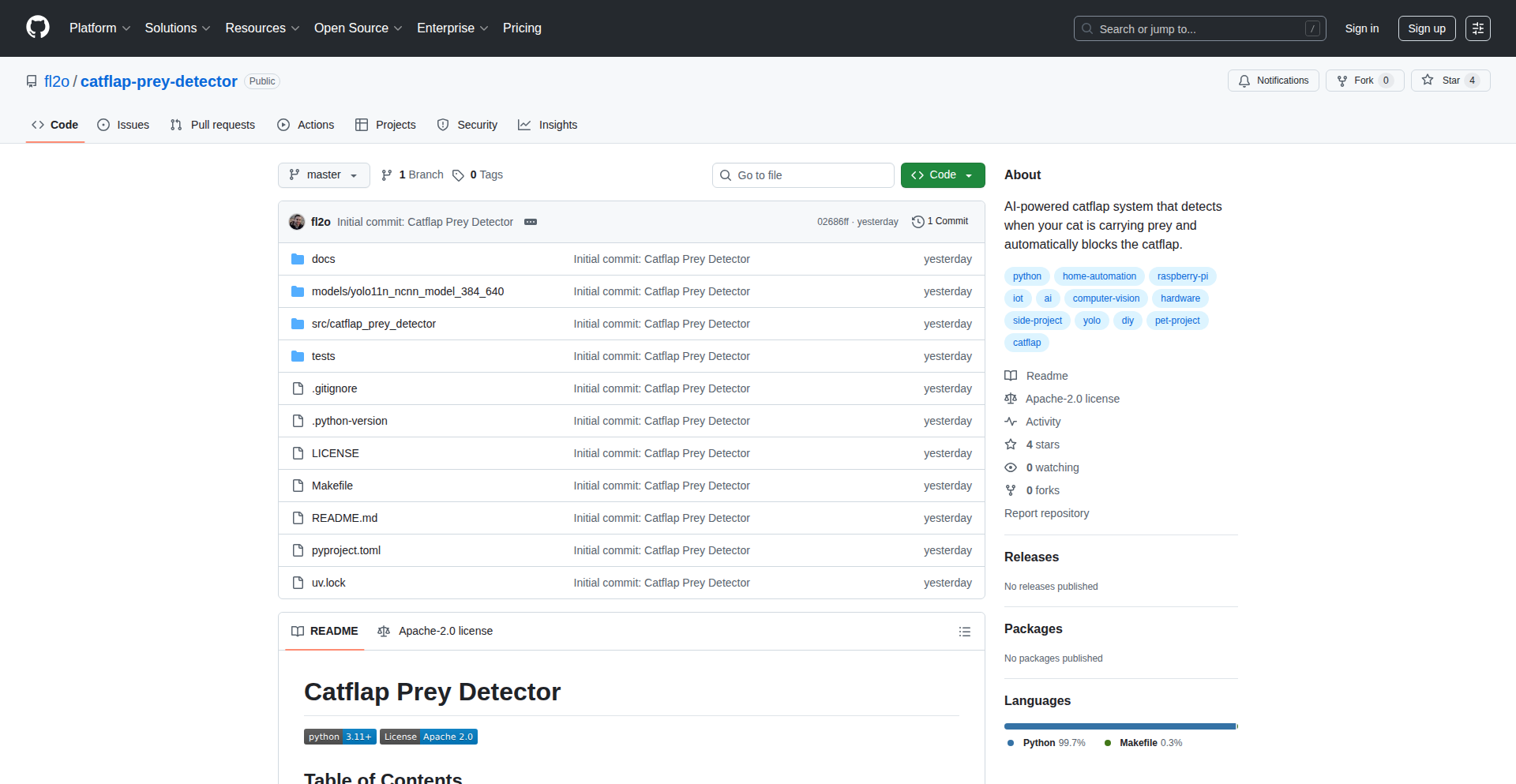Fork the repository with the Fork button
This screenshot has width=1516, height=784.
point(1363,81)
